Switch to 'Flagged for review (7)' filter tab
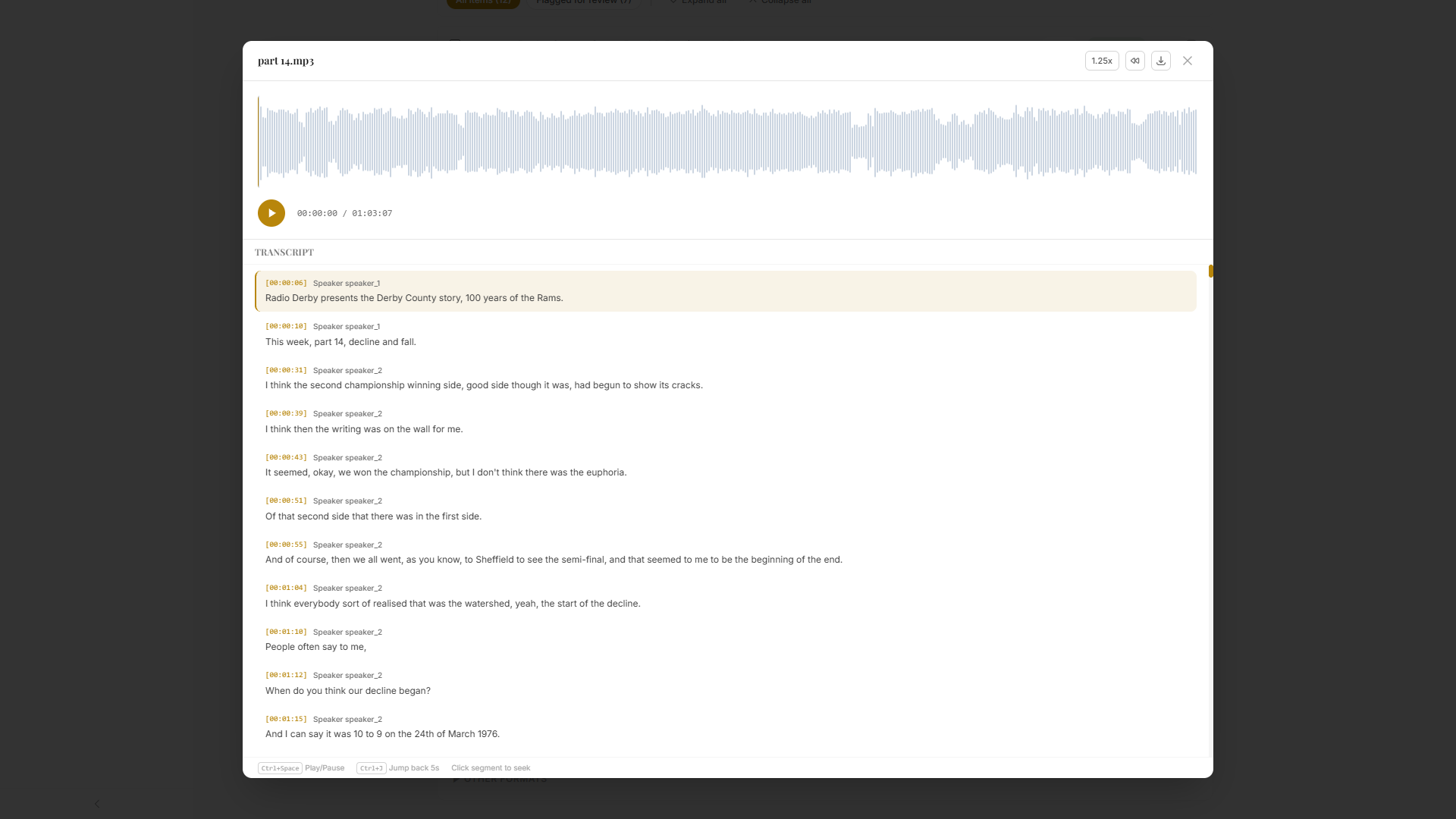 tap(583, 3)
